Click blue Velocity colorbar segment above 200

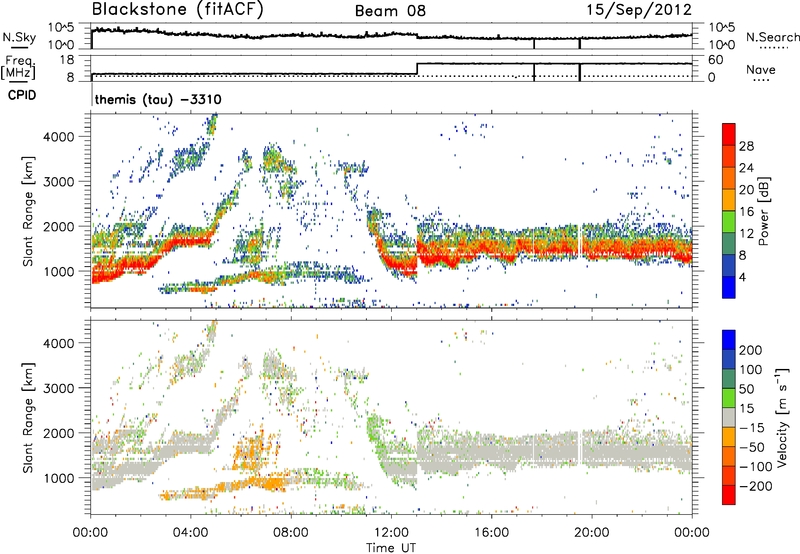coord(729,340)
